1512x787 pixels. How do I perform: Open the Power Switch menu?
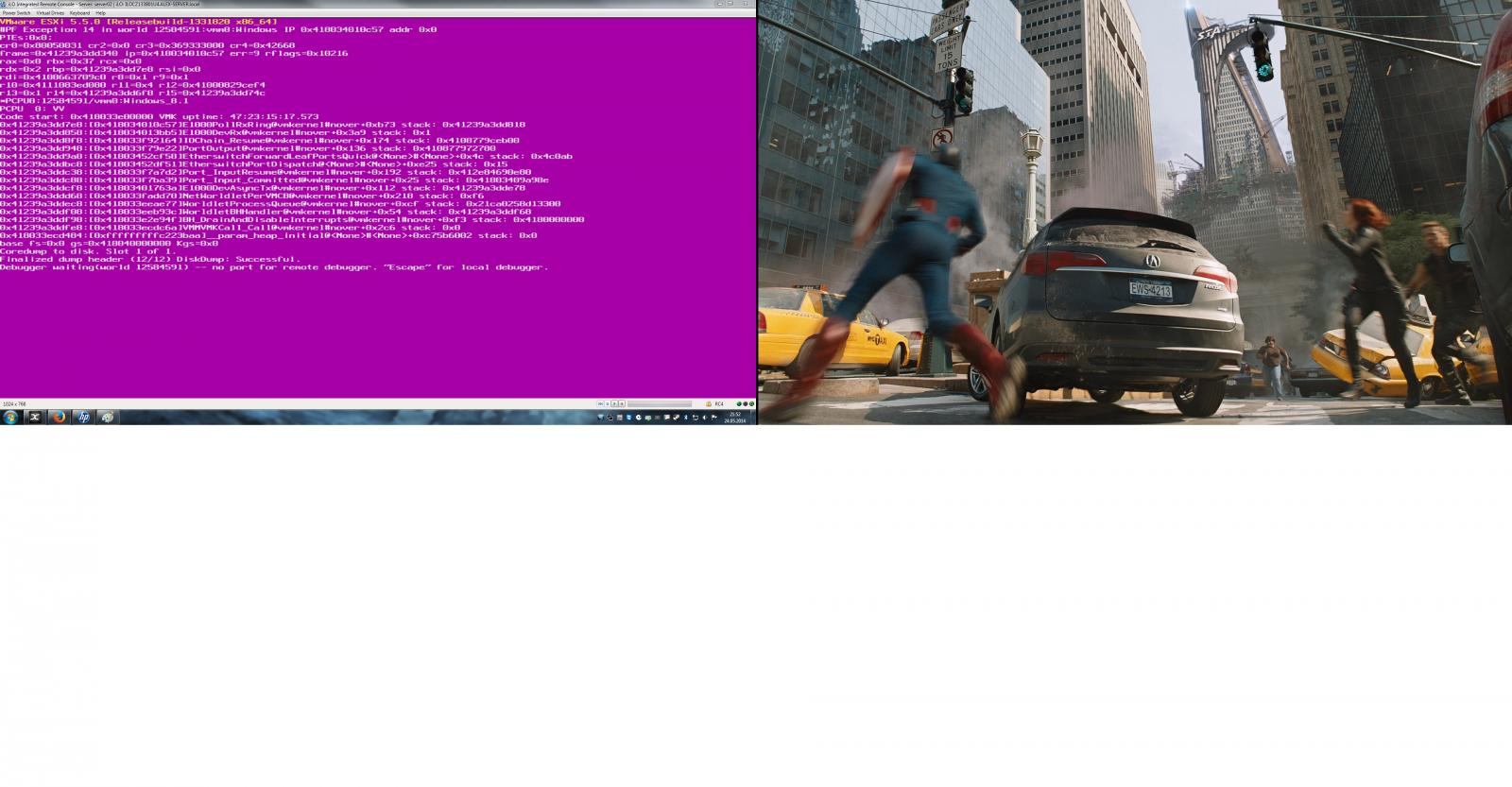coord(16,13)
